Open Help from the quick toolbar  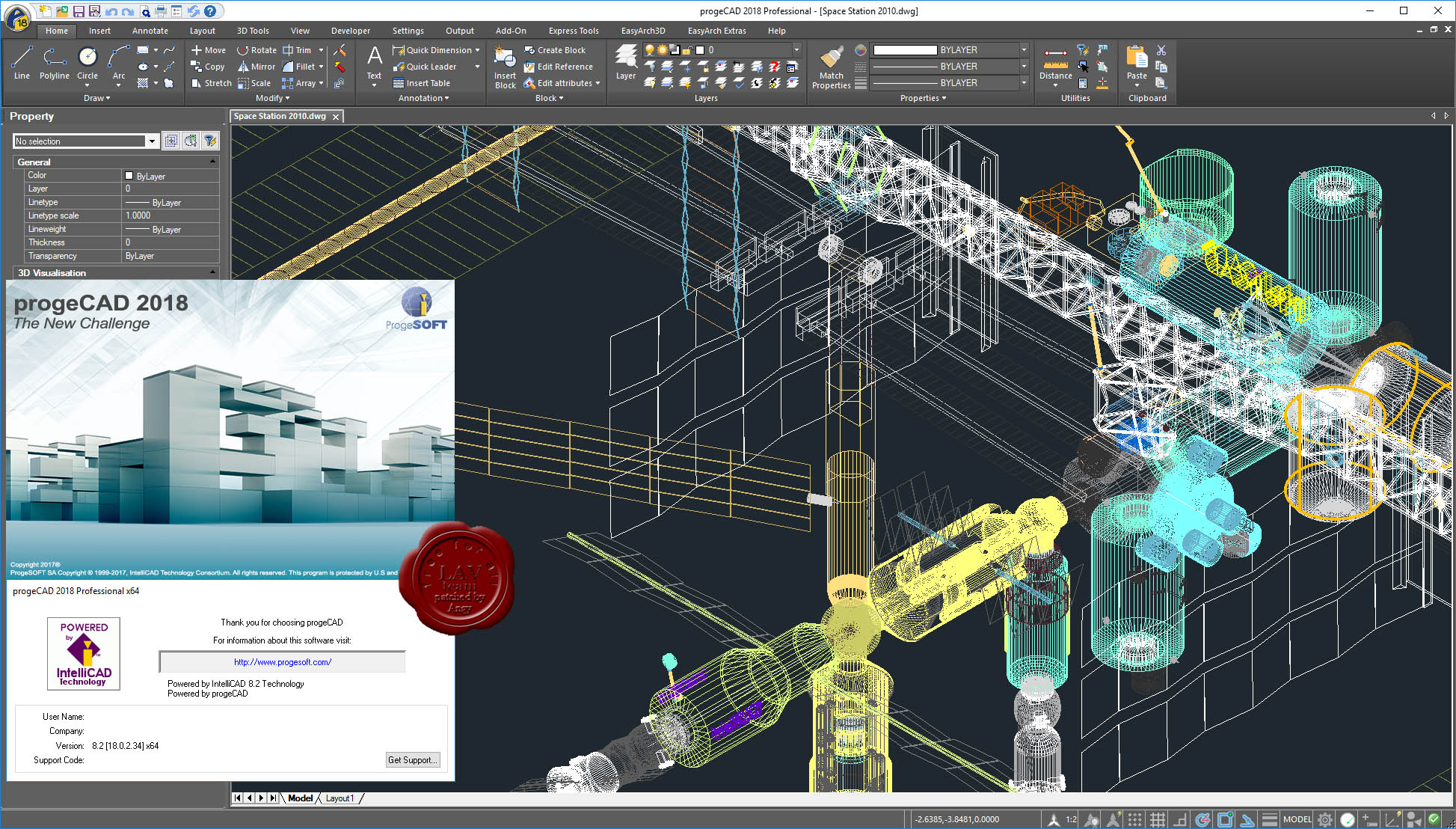point(210,11)
